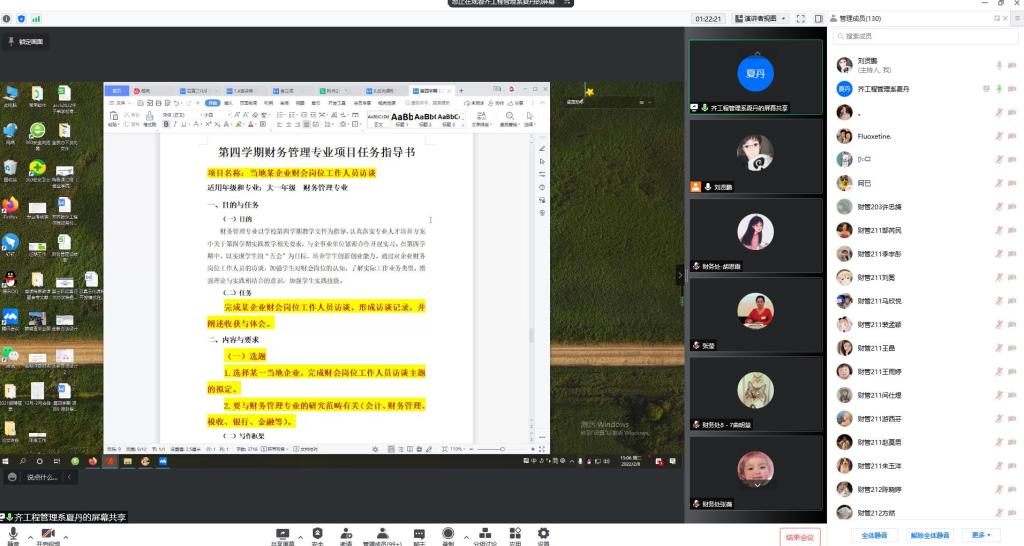The width and height of the screenshot is (1024, 546).
Task: Click the Windows Start button in shared screen
Action: 6,461
